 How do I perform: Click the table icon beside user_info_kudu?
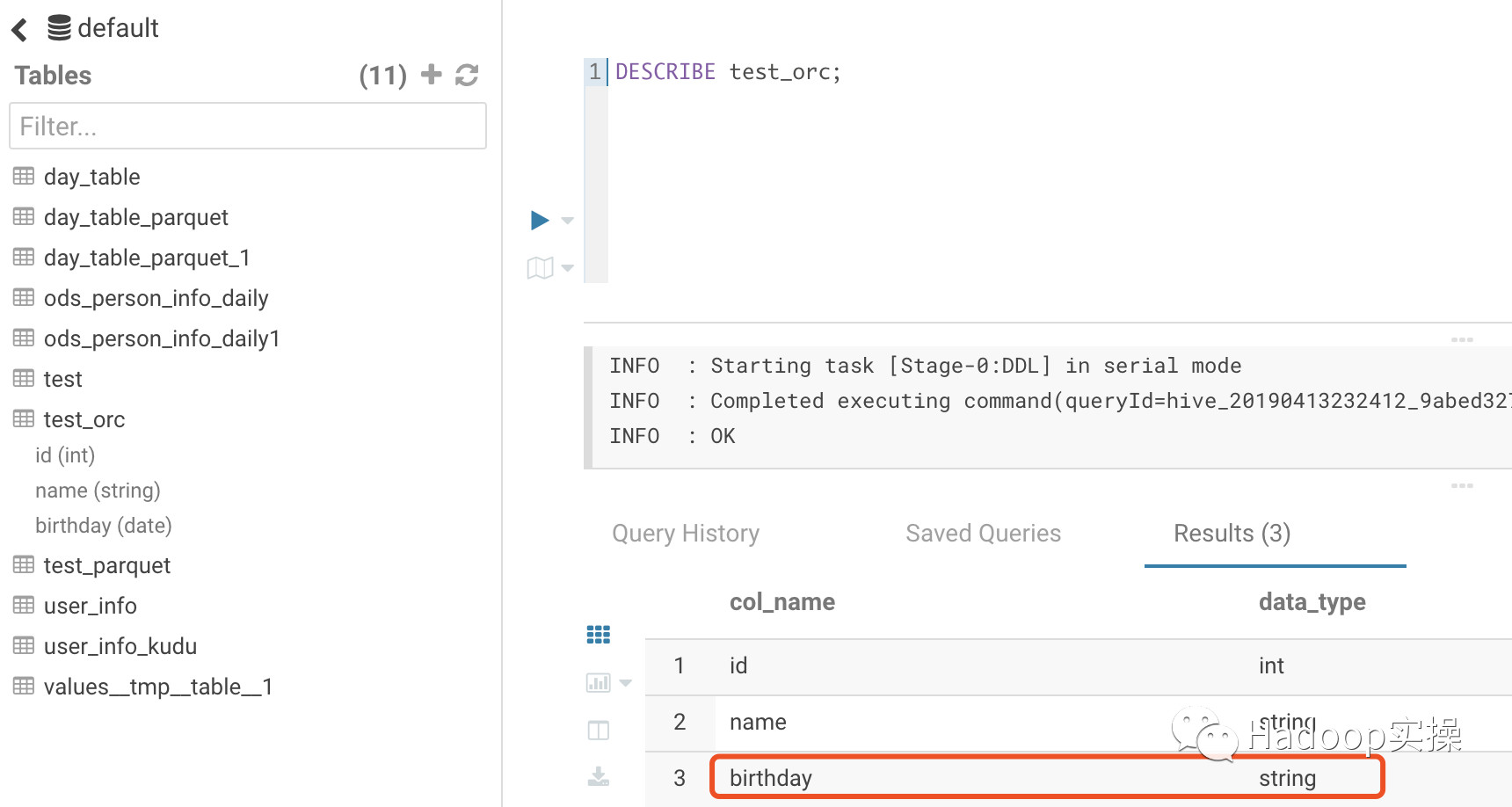click(23, 645)
